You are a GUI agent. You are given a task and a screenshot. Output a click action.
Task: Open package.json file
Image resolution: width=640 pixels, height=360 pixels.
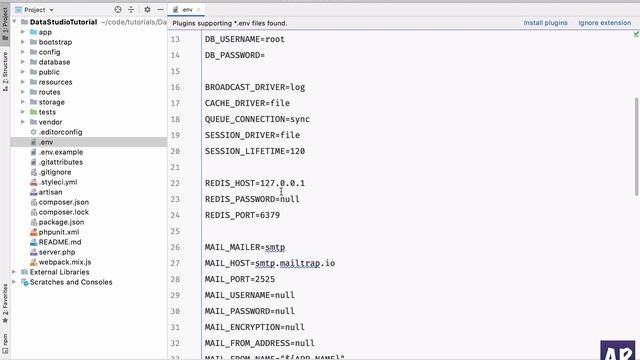pos(61,222)
